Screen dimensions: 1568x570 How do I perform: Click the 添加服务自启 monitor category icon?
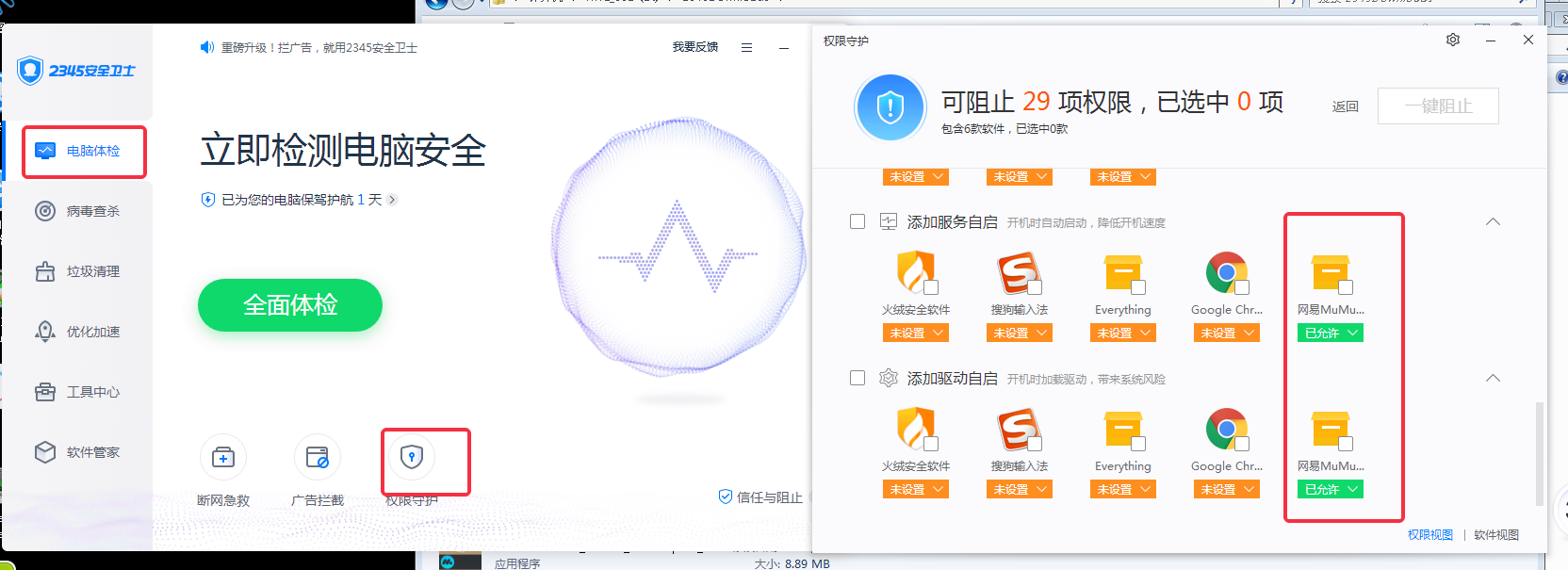click(x=888, y=221)
